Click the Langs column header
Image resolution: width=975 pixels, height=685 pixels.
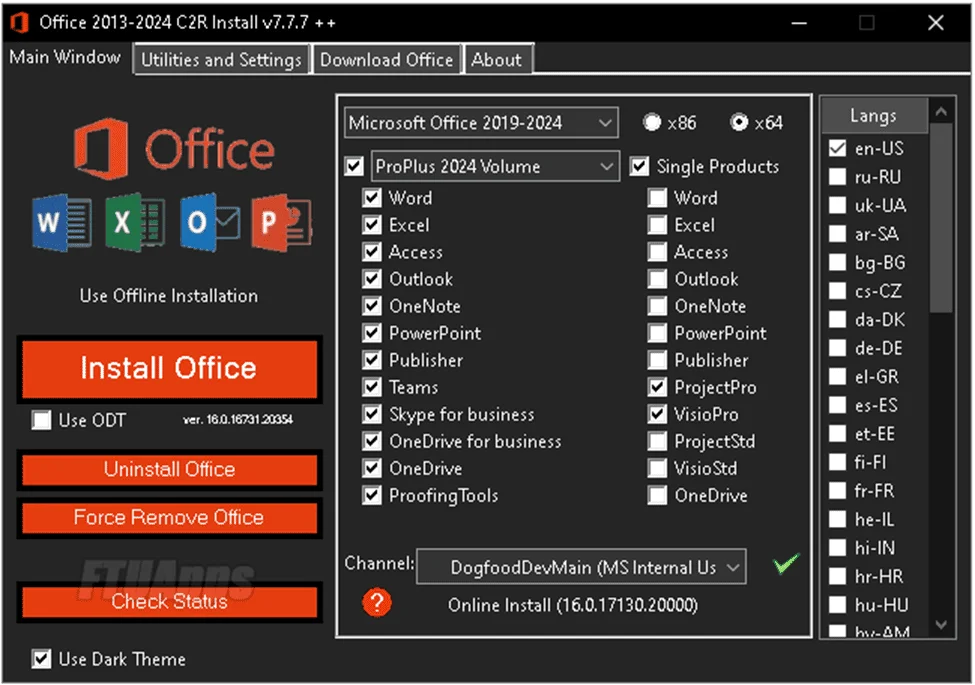click(874, 116)
